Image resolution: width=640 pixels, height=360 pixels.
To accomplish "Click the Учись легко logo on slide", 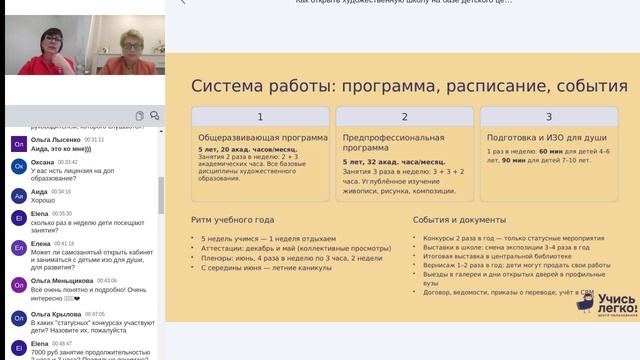I will point(607,304).
